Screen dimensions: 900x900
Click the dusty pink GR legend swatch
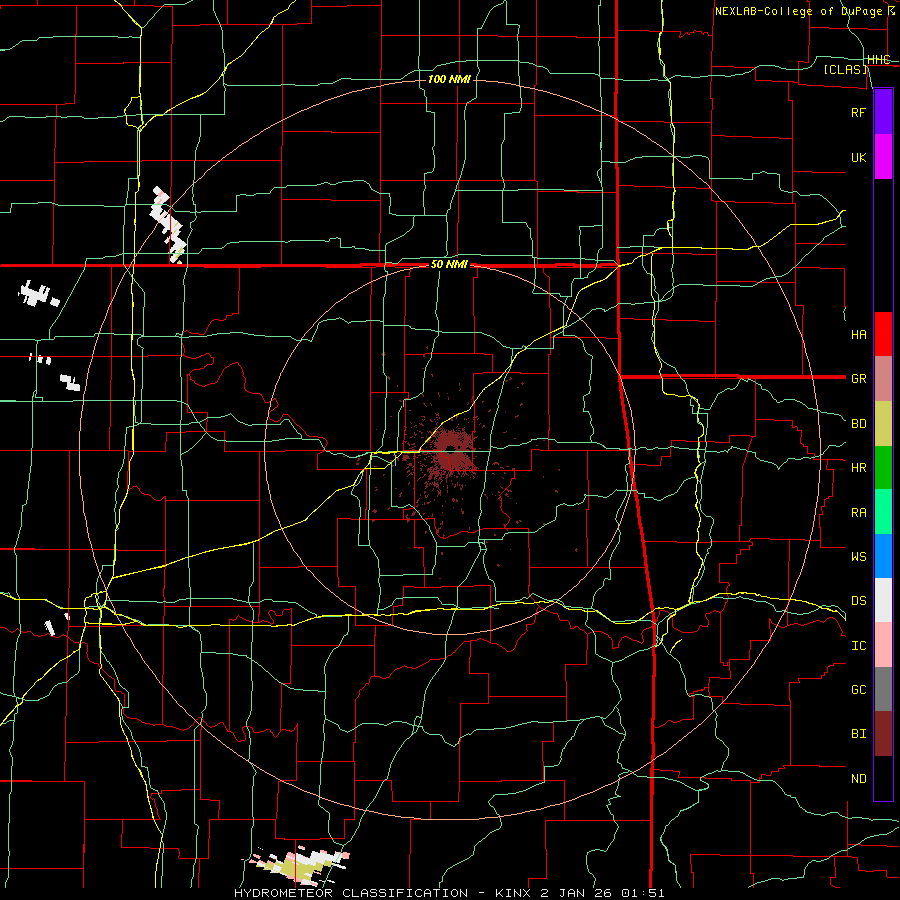[x=883, y=379]
